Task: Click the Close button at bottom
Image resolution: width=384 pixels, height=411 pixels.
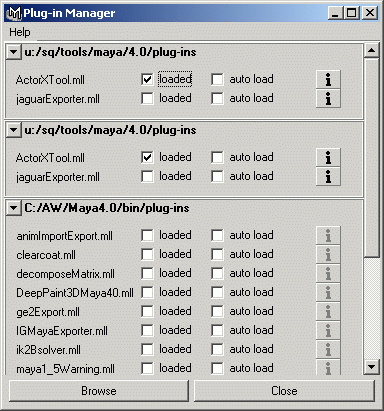Action: 284,391
